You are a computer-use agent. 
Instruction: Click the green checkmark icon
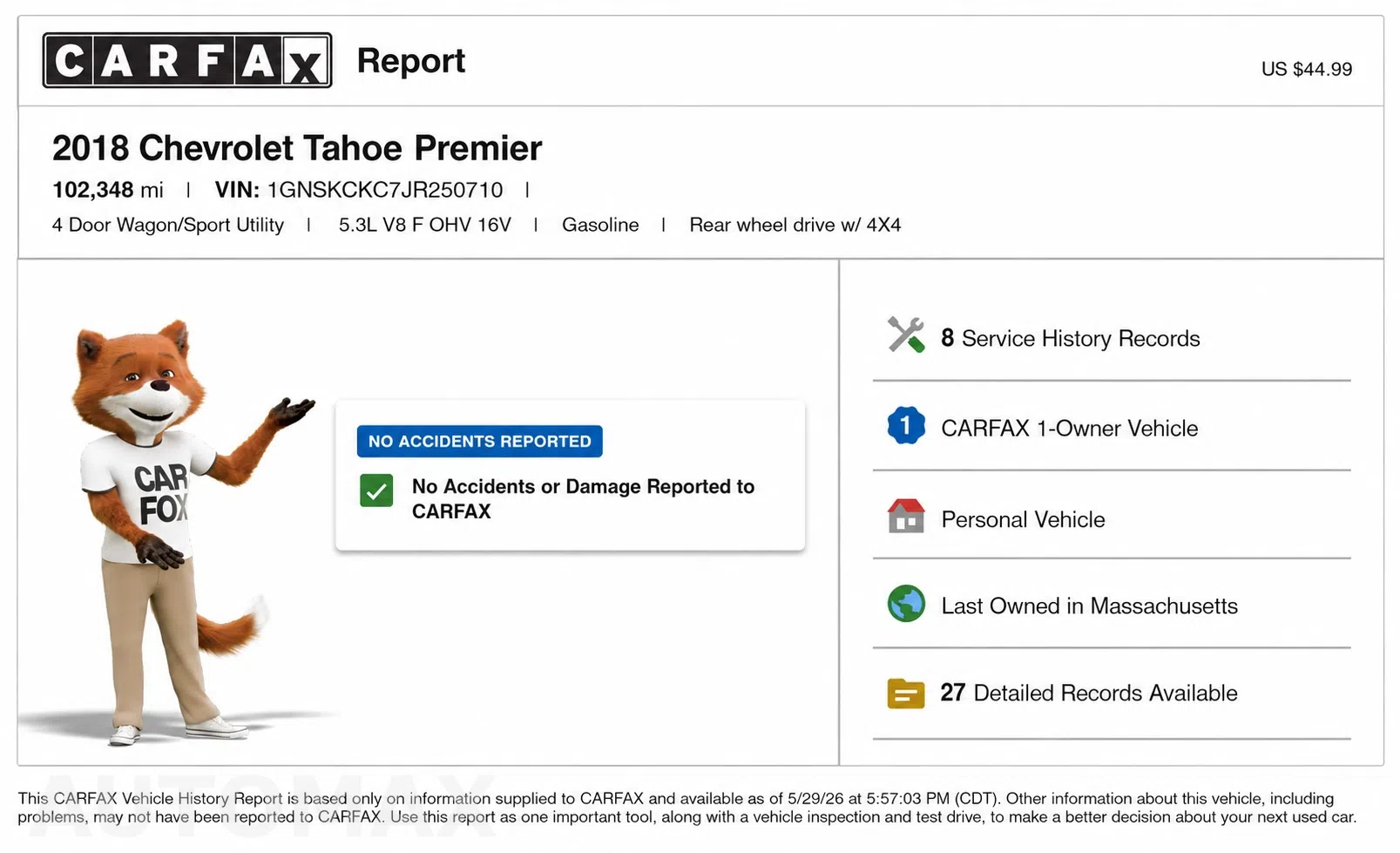click(x=376, y=491)
